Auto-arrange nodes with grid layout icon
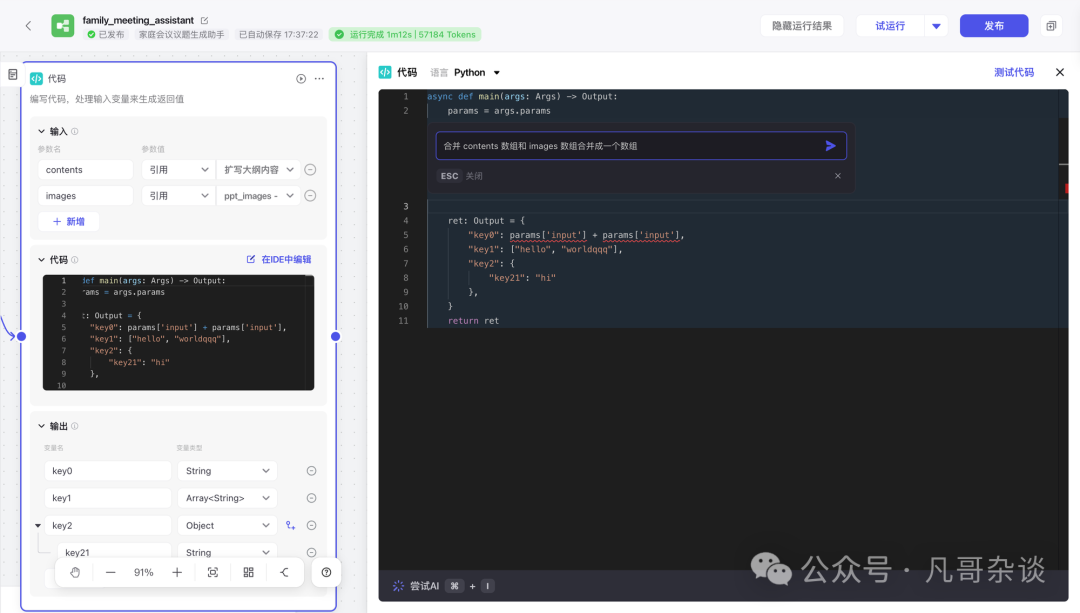 [x=249, y=572]
